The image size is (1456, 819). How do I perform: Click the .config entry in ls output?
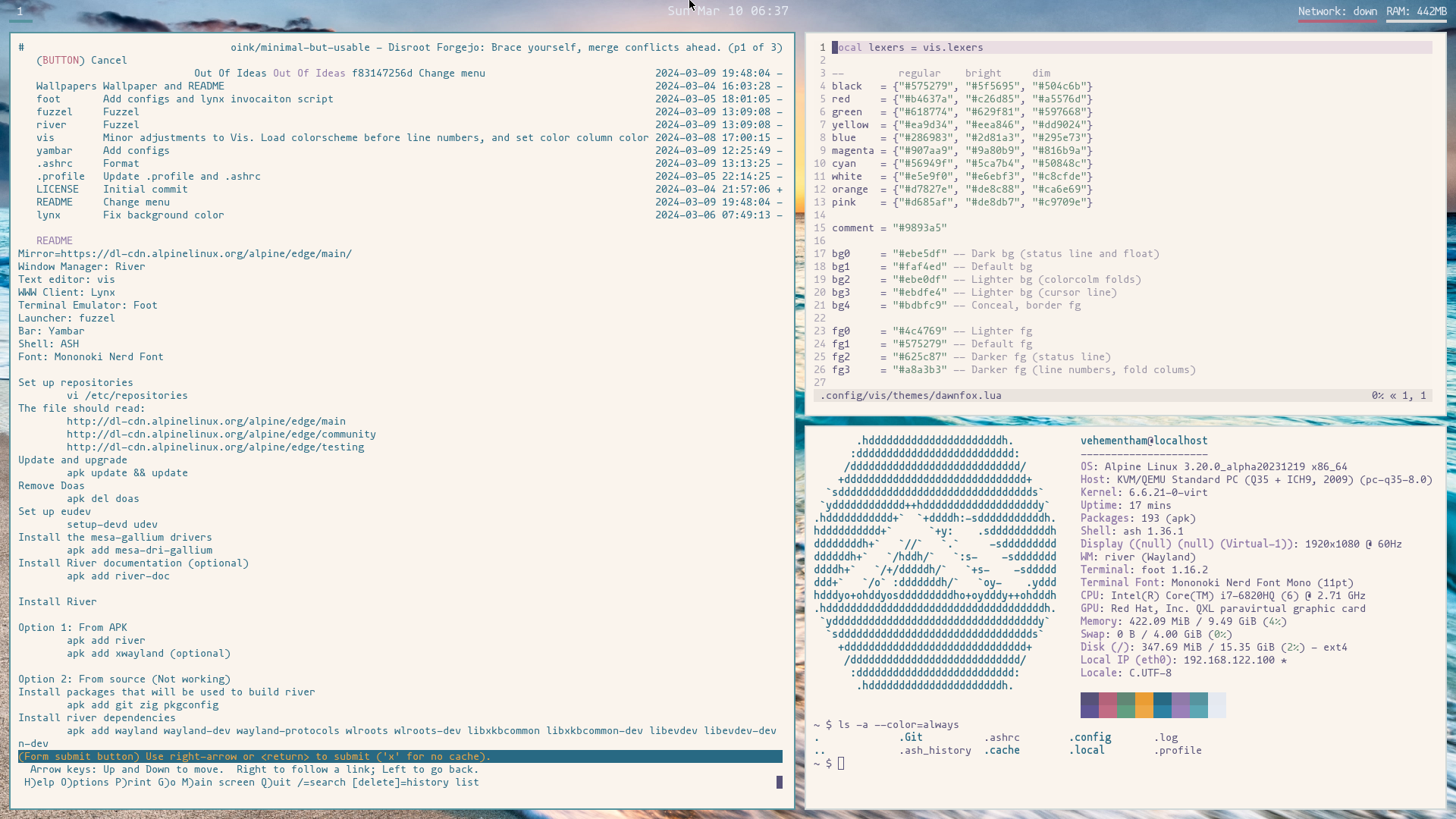click(x=1090, y=738)
